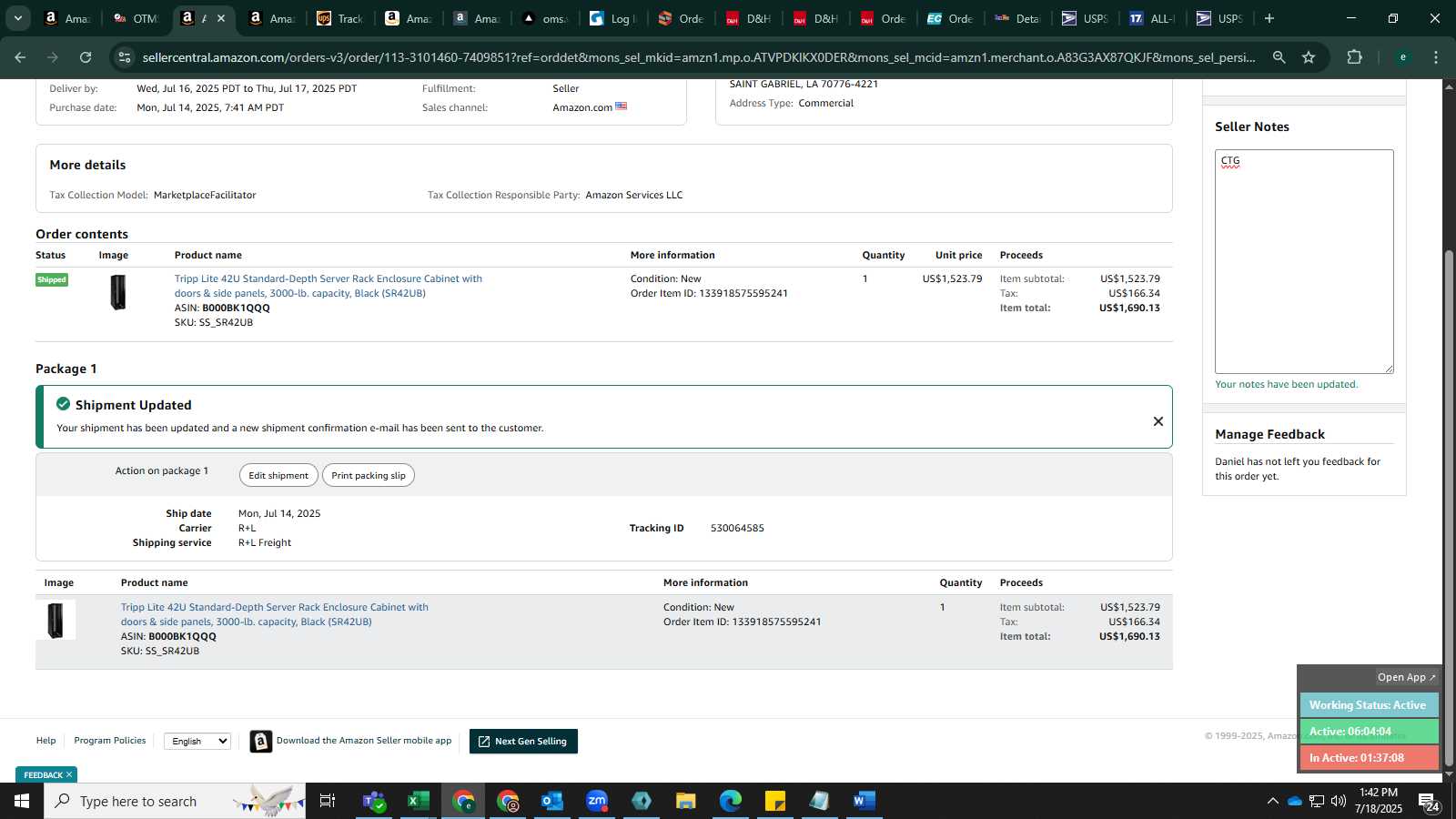Switch to the OTM tab

[x=136, y=18]
